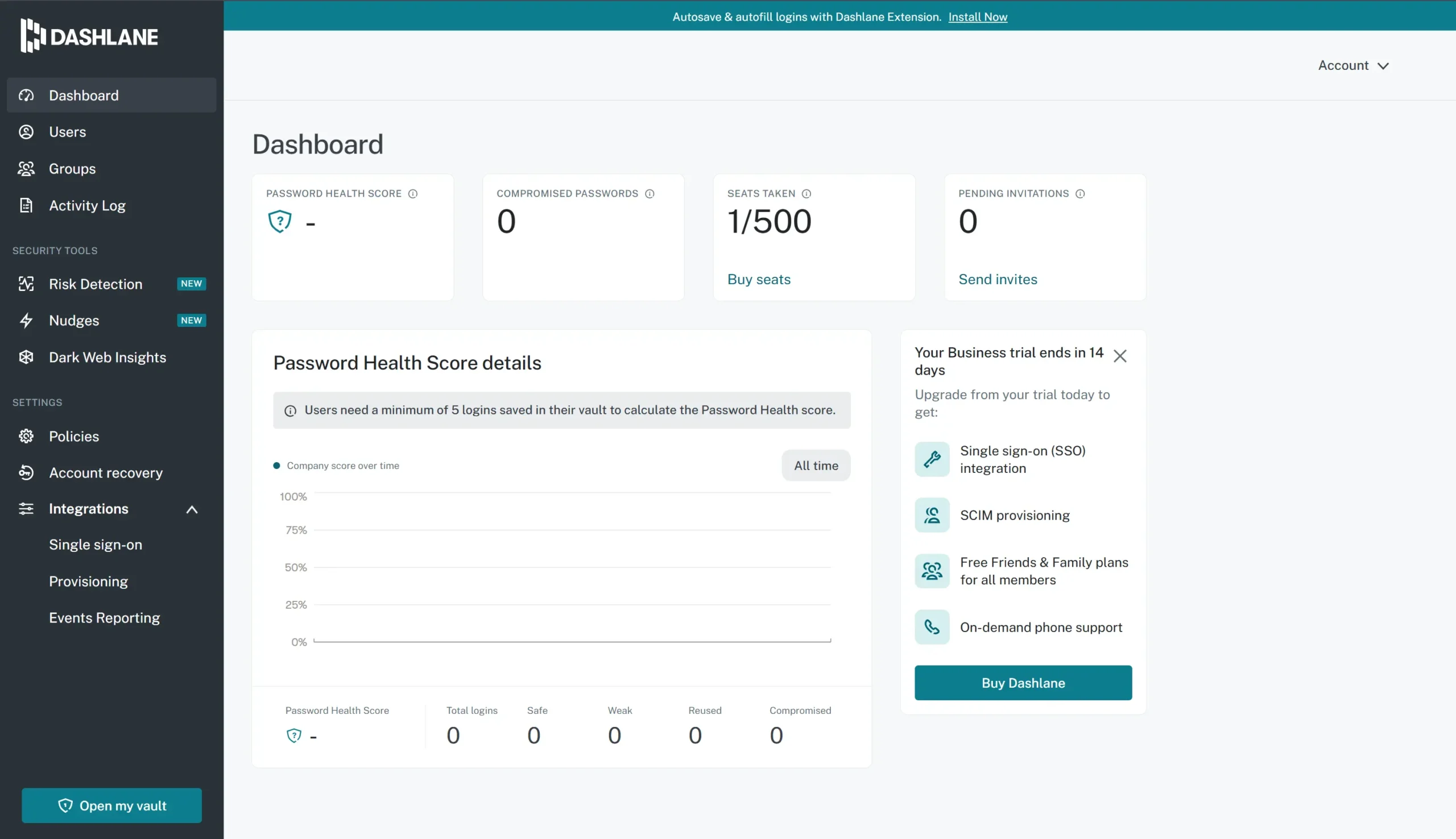The width and height of the screenshot is (1456, 839).
Task: Open the Dashboard sidebar icon
Action: (x=27, y=95)
